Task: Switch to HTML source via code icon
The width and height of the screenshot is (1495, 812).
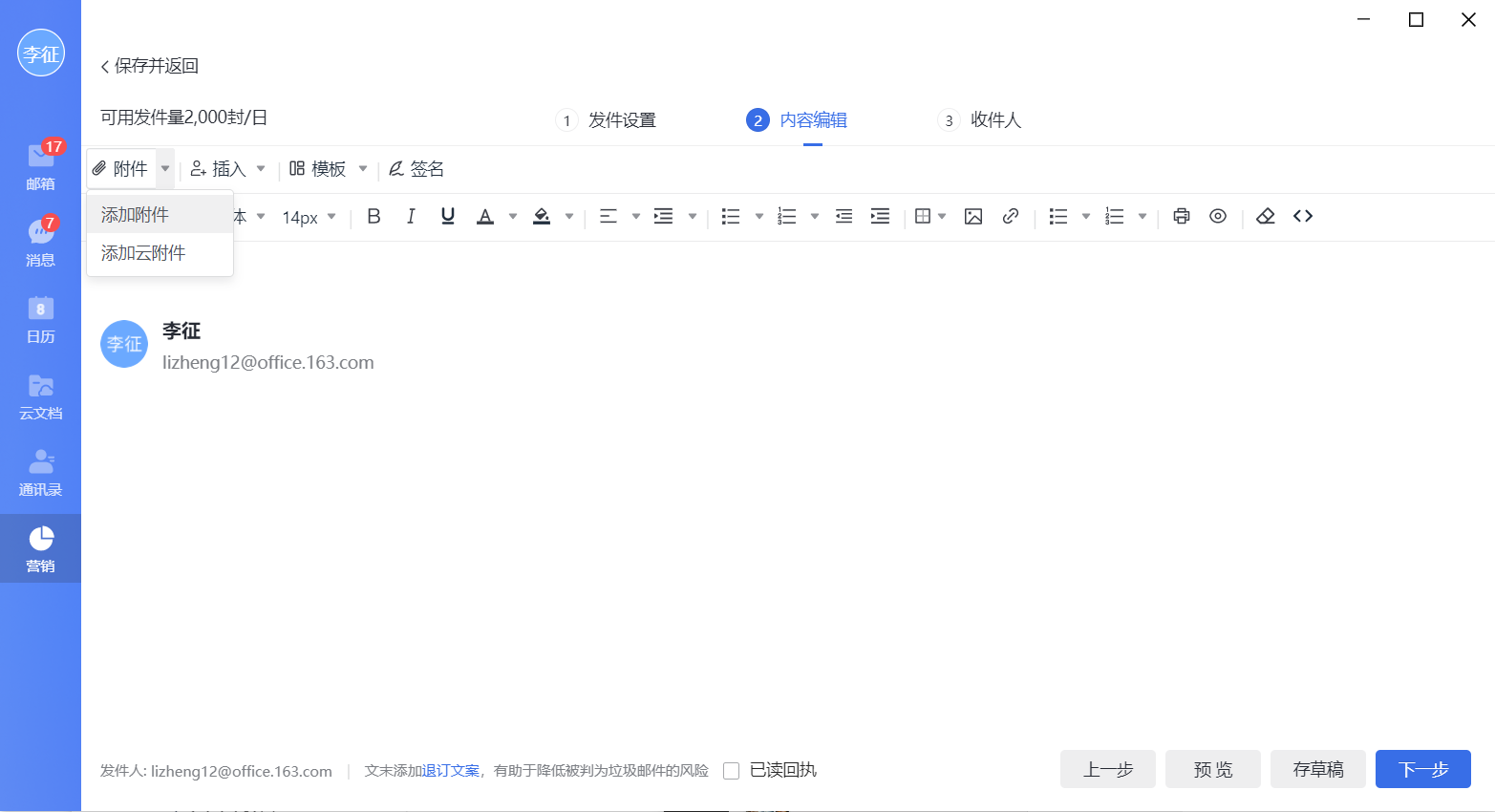Action: click(x=1303, y=216)
